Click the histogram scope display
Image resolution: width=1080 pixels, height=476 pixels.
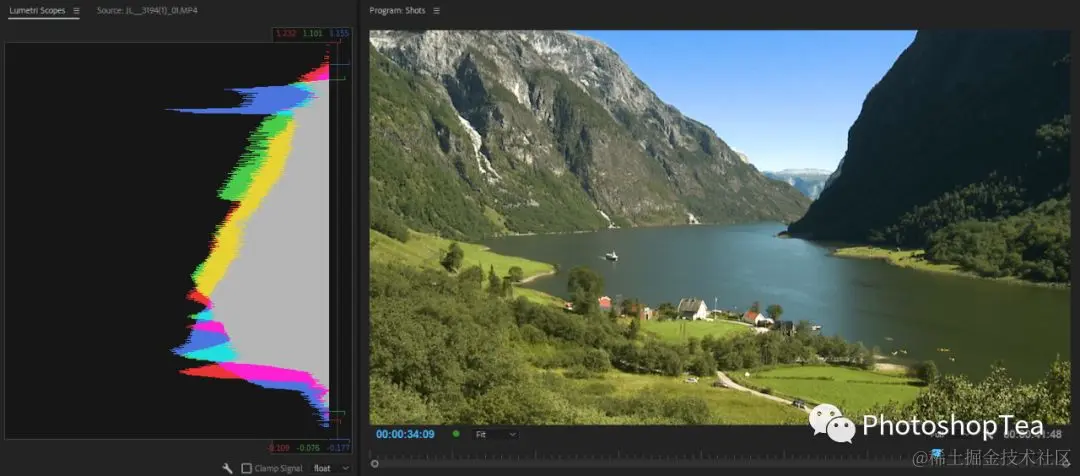169,241
